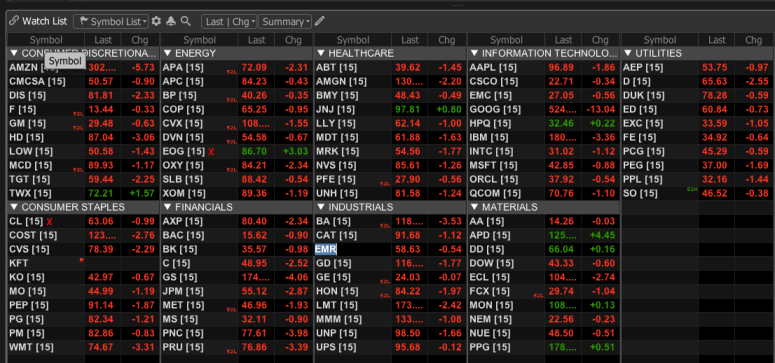Open the Summary dropdown
The image size is (775, 363).
[285, 21]
